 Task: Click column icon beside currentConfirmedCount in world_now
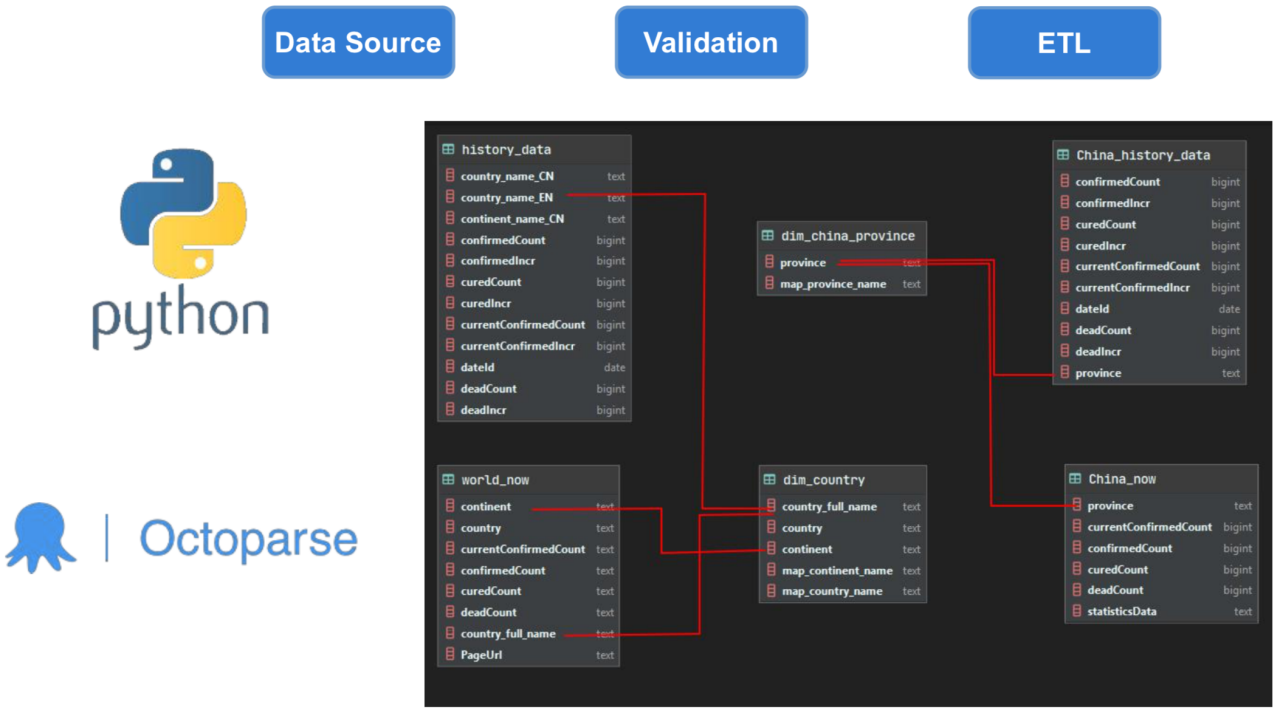450,549
